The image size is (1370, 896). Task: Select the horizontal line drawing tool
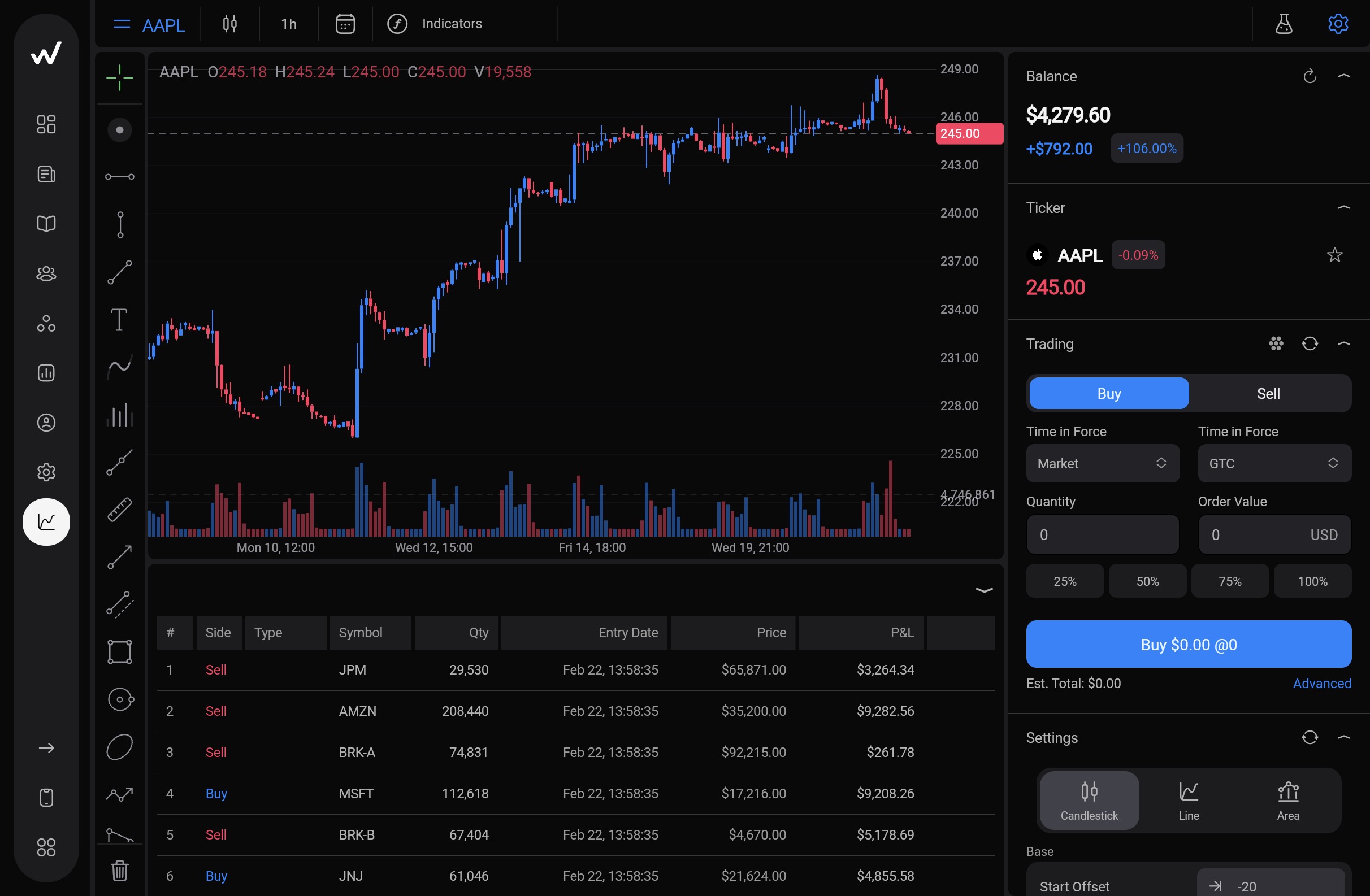pos(120,177)
